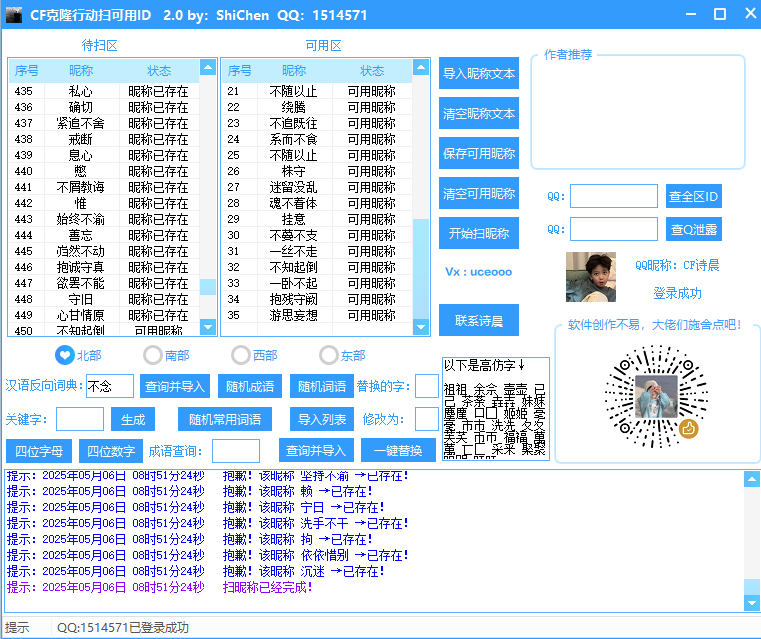The image size is (761, 639).
Task: Click the app icon in title bar
Action: pos(14,15)
